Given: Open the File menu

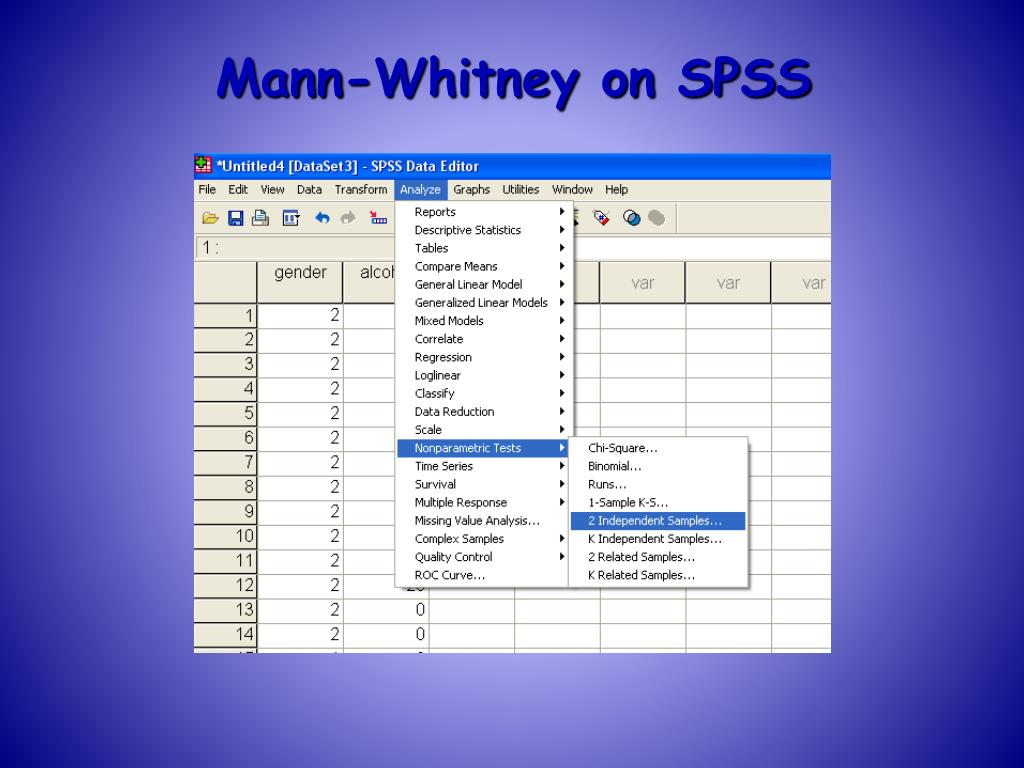Looking at the screenshot, I should (207, 189).
